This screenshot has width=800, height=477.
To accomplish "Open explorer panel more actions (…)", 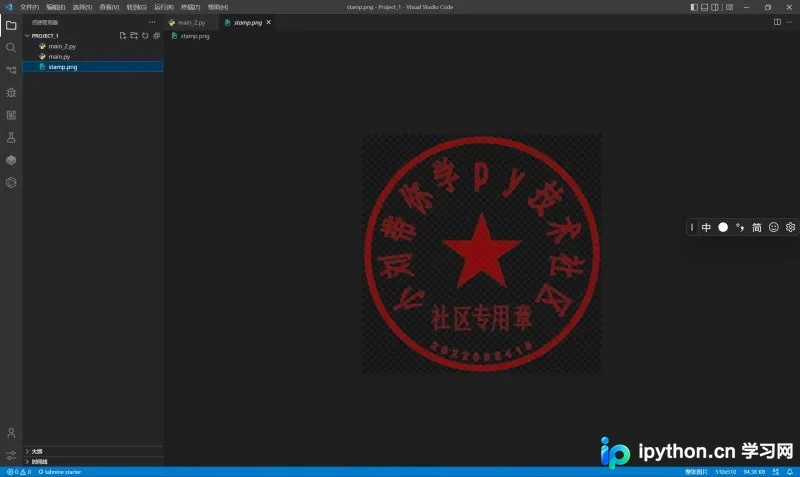I will click(152, 22).
